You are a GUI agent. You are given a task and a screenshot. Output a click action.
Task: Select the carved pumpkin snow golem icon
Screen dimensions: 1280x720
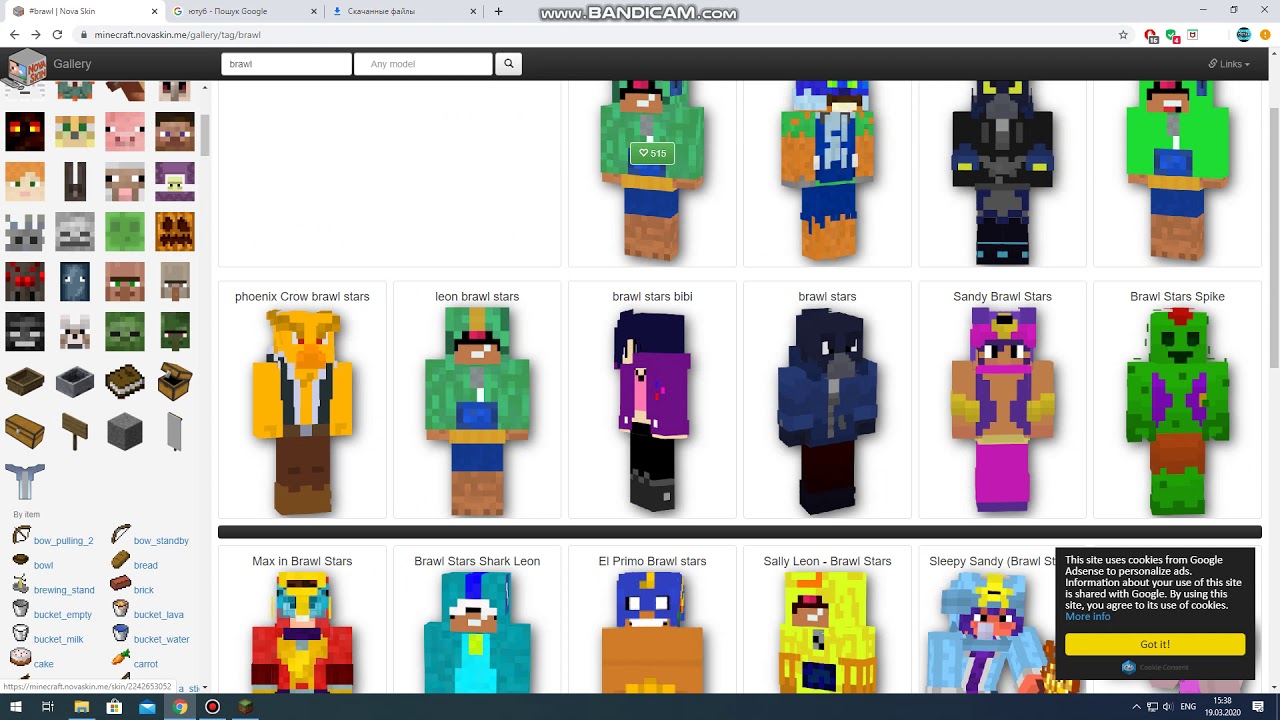click(175, 231)
